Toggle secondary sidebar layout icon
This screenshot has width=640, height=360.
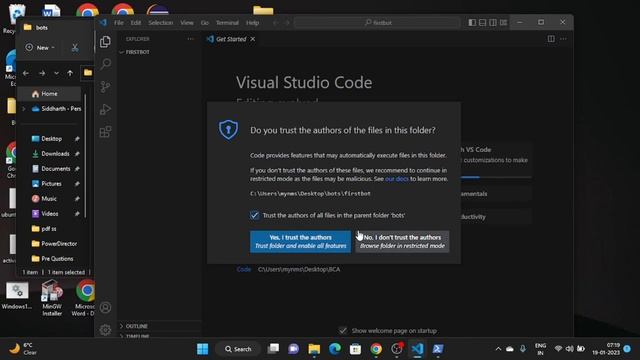pos(493,22)
